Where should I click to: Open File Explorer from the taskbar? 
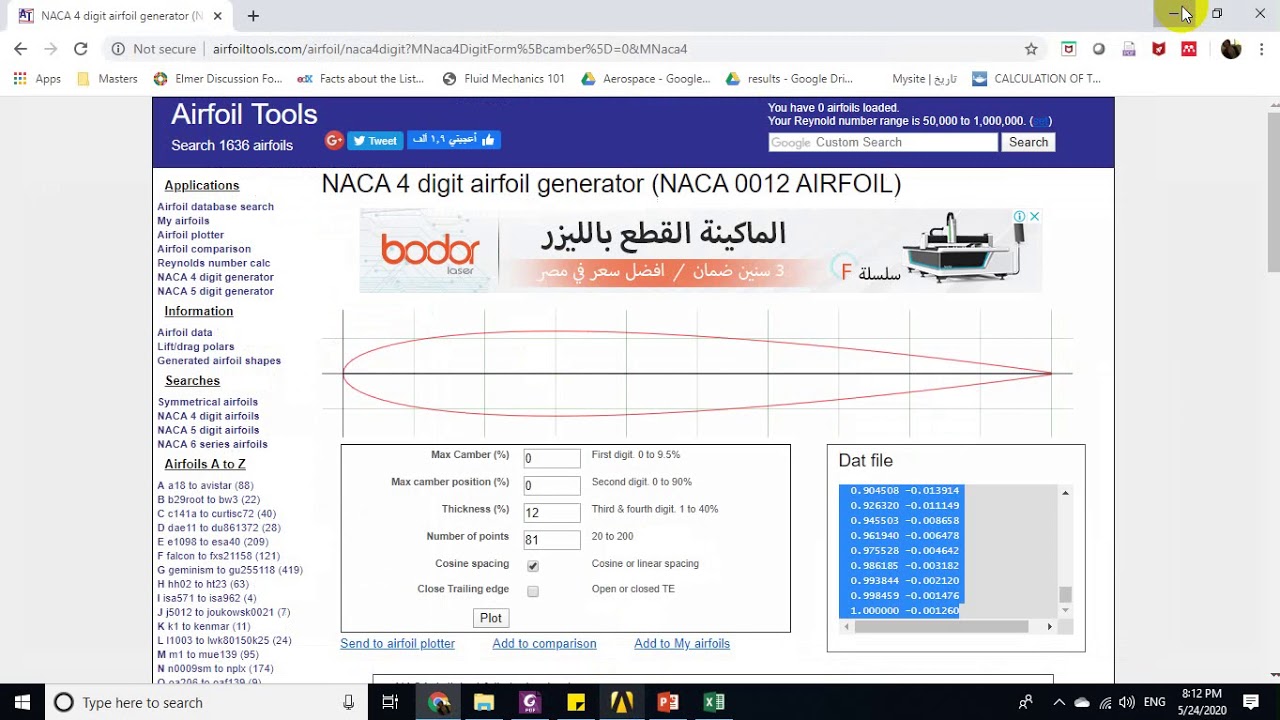tap(484, 702)
